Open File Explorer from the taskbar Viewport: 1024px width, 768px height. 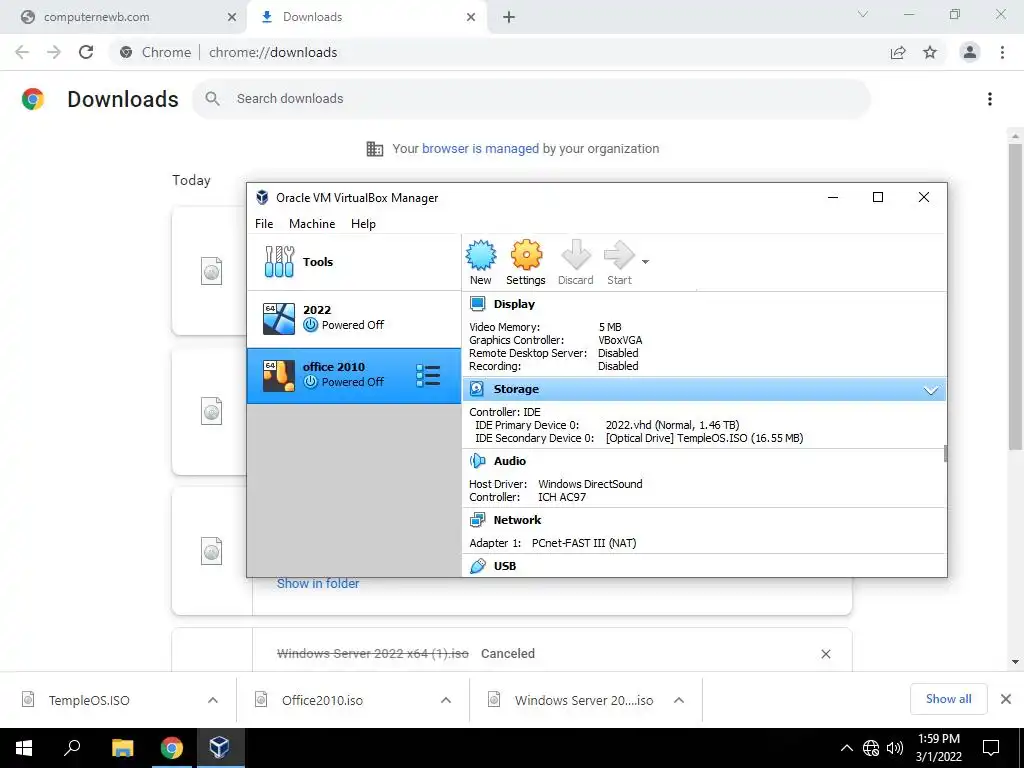[x=123, y=748]
